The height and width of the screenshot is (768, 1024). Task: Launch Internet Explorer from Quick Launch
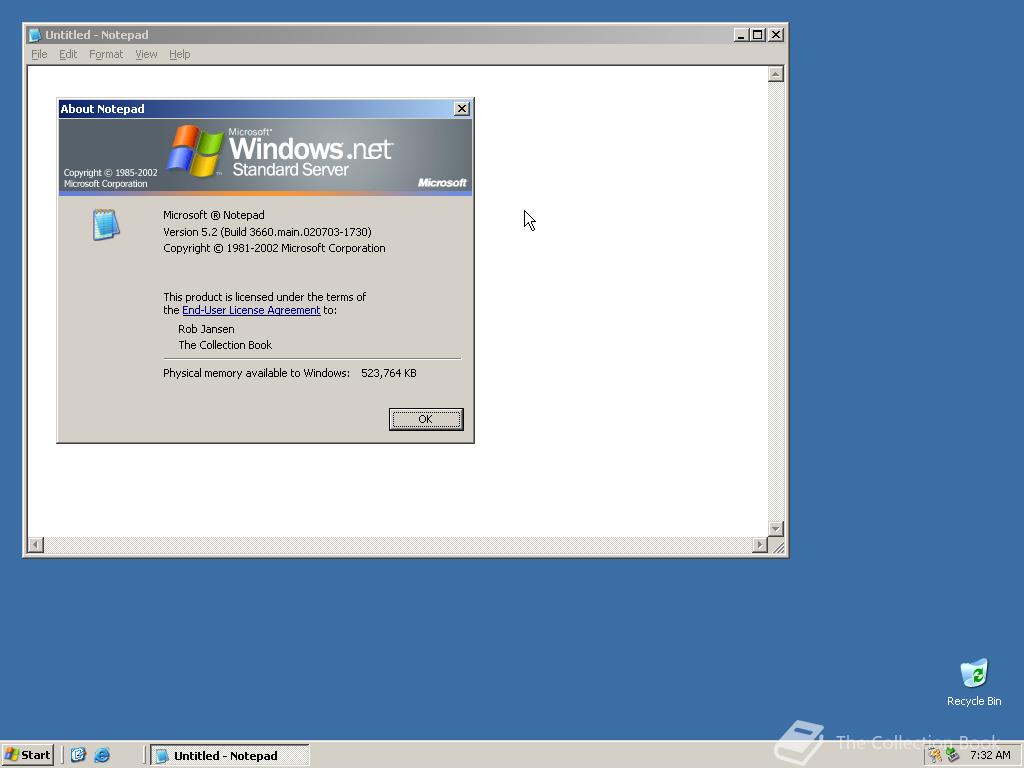tap(102, 755)
